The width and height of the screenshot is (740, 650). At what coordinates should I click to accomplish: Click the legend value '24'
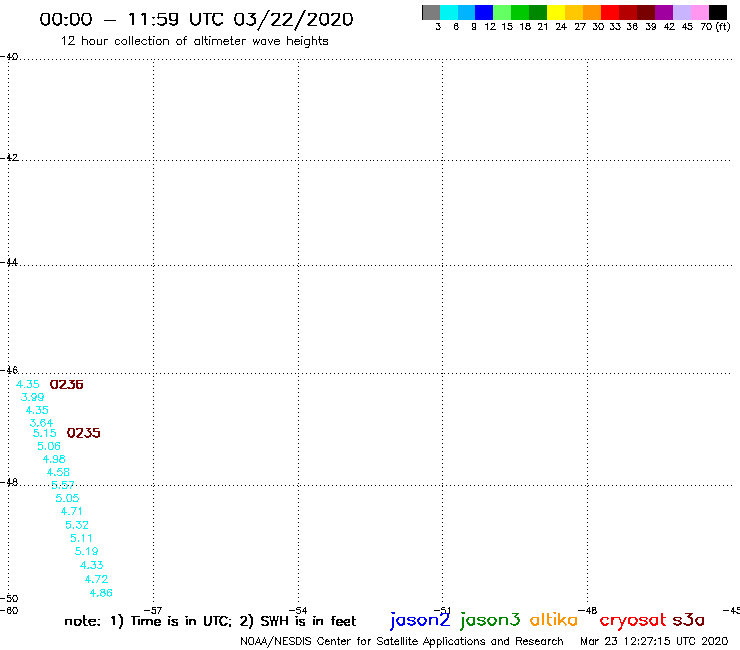561,27
